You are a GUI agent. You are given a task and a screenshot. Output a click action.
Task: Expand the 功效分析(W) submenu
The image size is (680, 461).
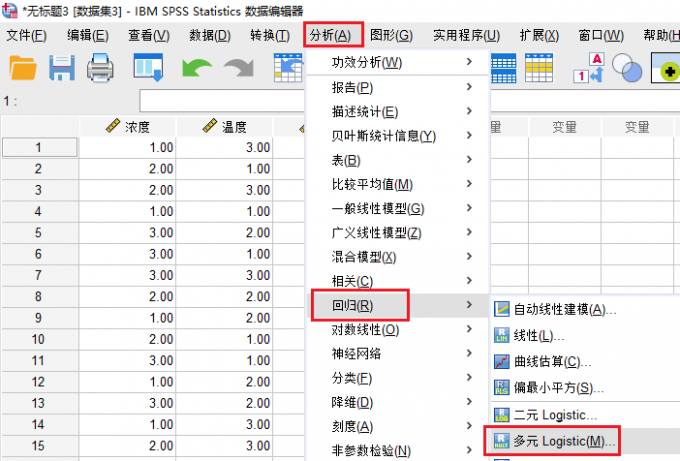pos(398,63)
